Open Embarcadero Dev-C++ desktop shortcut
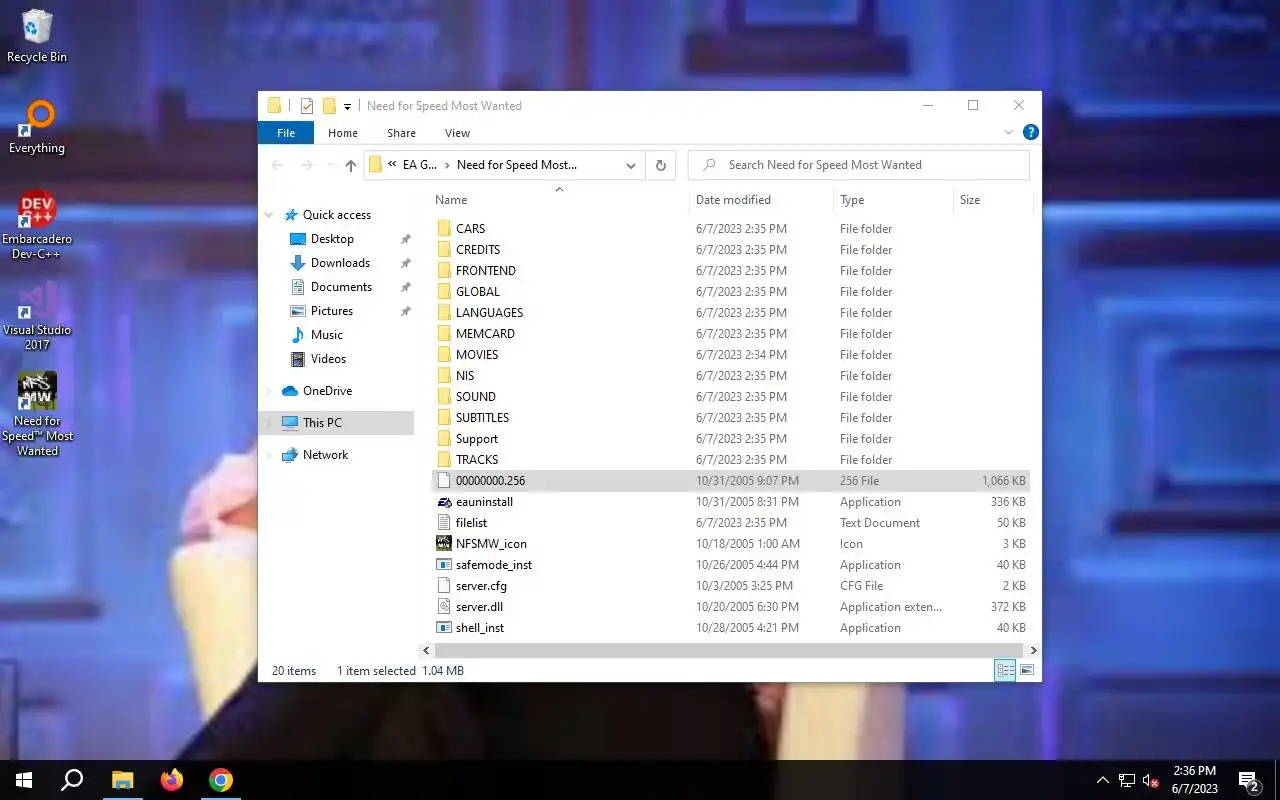Image resolution: width=1280 pixels, height=800 pixels. pyautogui.click(x=37, y=225)
